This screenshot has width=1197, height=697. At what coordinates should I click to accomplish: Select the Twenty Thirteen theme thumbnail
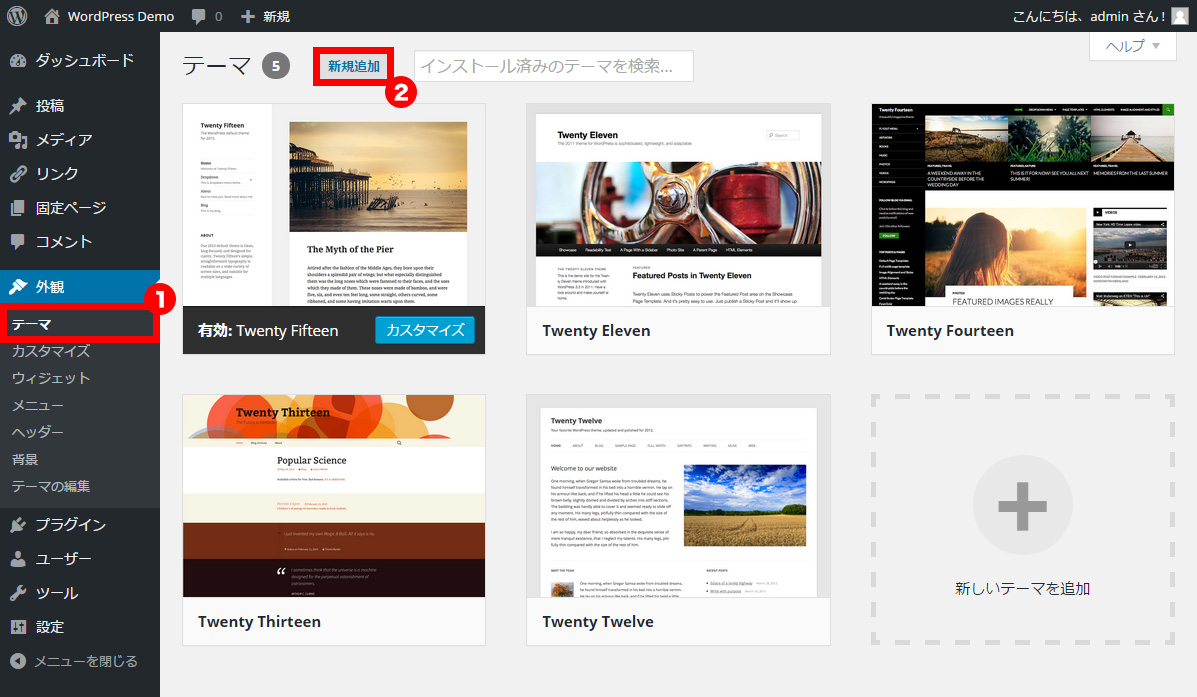(x=334, y=495)
